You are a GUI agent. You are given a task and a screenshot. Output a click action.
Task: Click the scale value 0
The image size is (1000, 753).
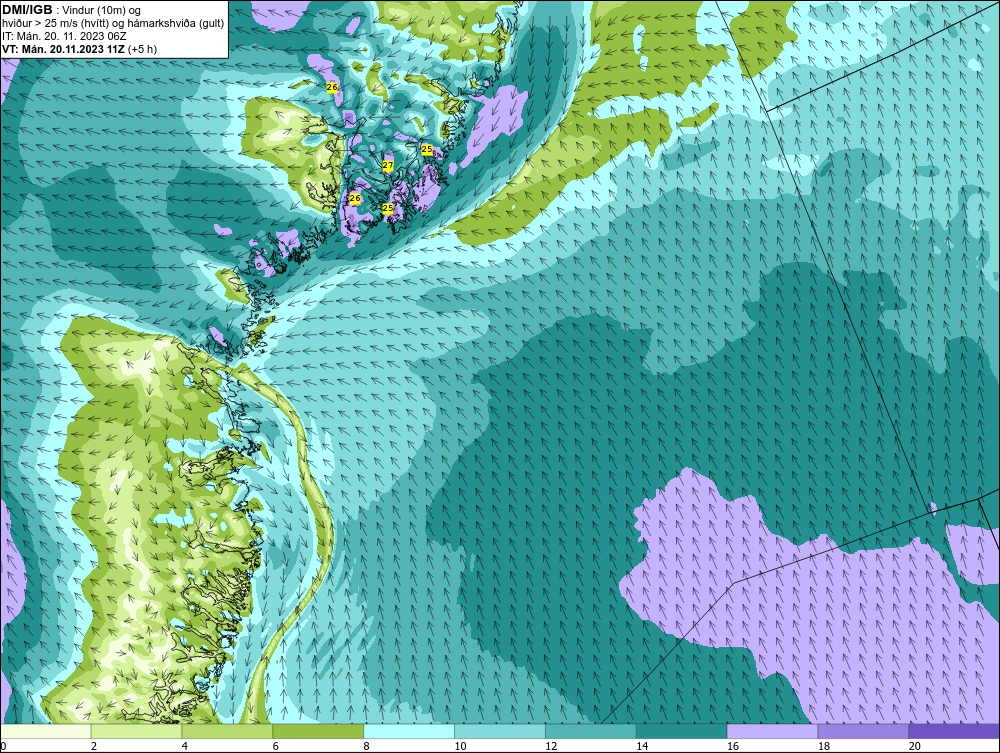[4, 746]
